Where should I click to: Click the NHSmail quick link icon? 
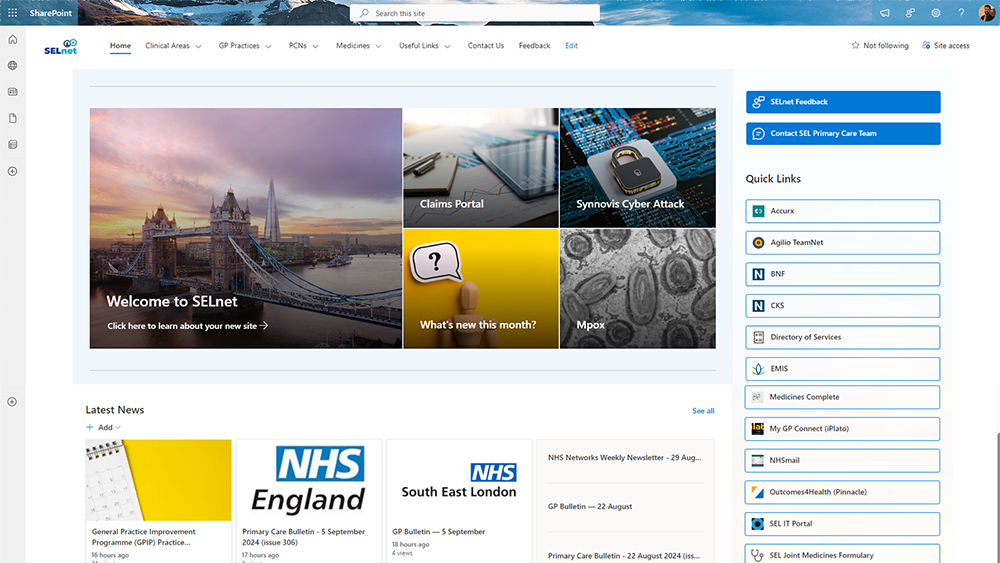click(758, 460)
